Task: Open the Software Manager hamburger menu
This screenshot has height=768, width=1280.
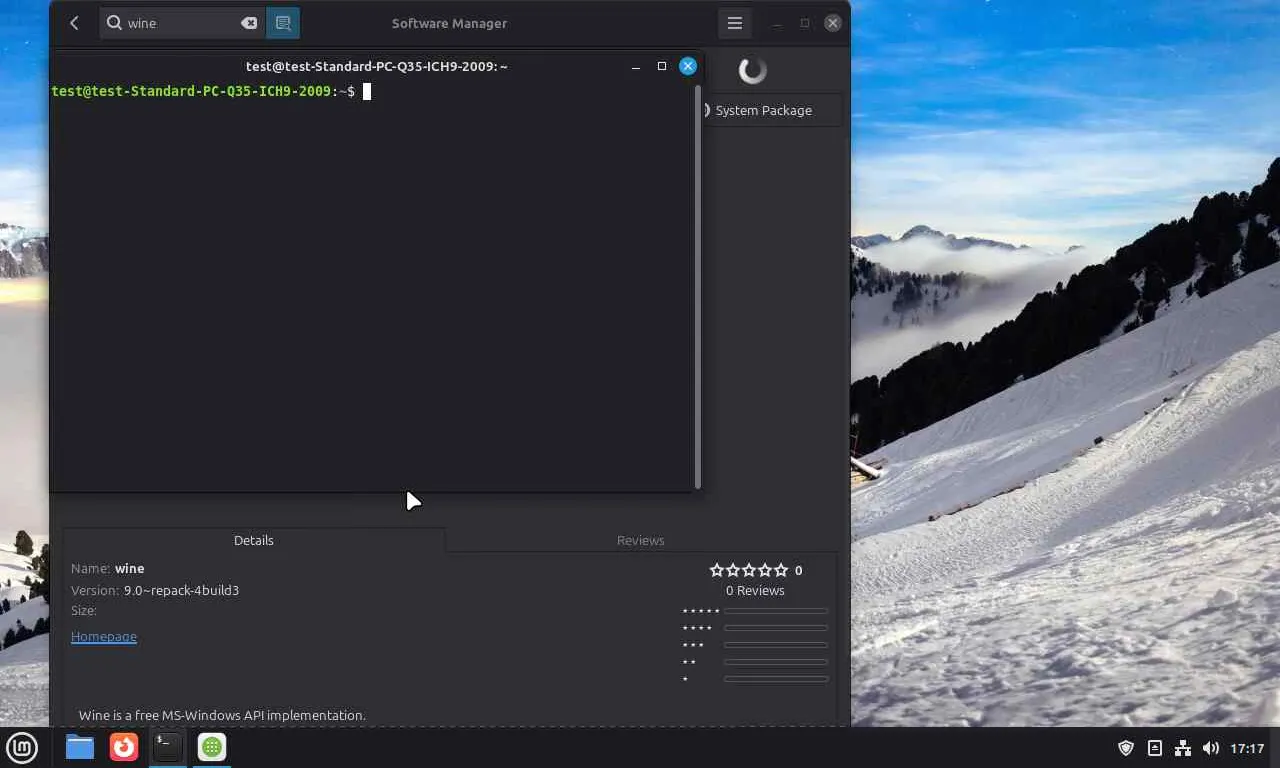Action: click(x=735, y=23)
